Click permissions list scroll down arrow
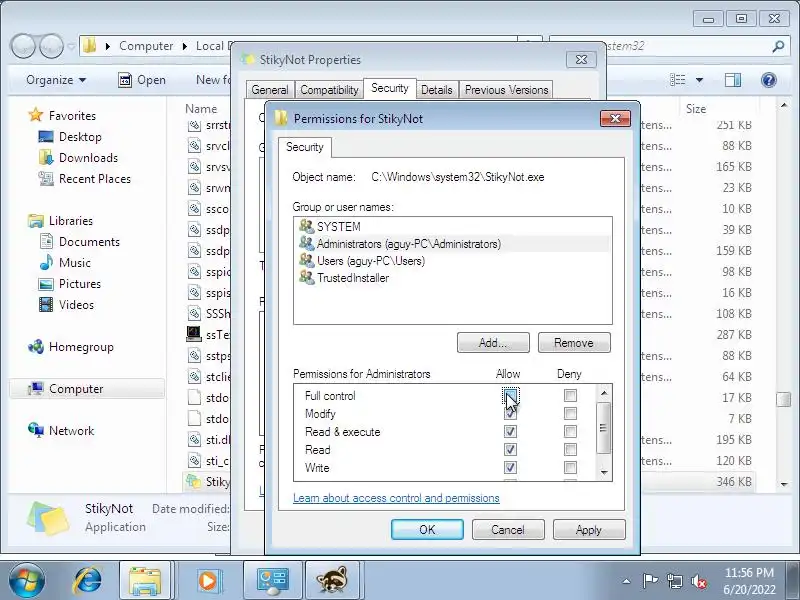This screenshot has height=600, width=800. coord(604,472)
